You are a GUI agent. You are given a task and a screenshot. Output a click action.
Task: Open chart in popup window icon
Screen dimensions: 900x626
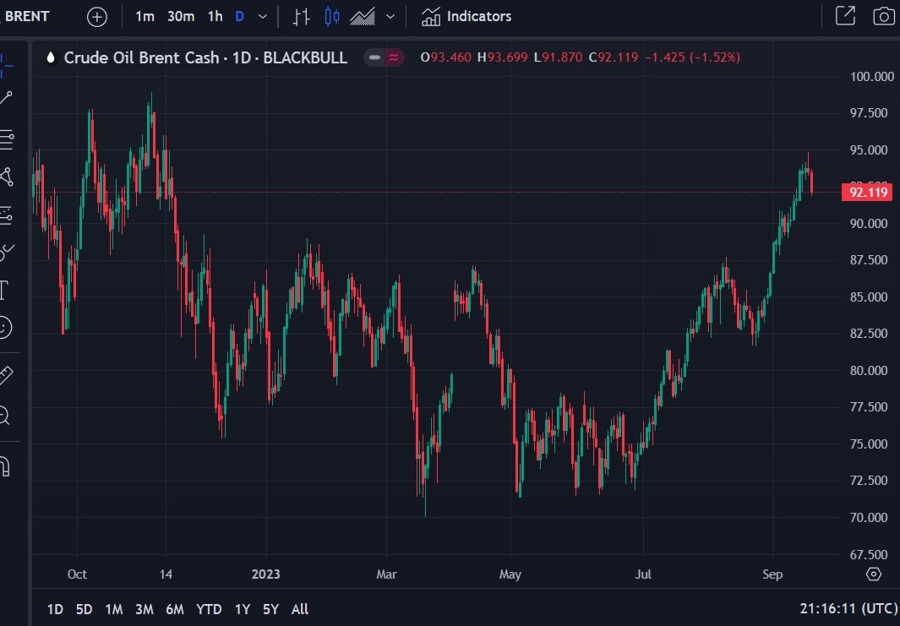pyautogui.click(x=845, y=15)
